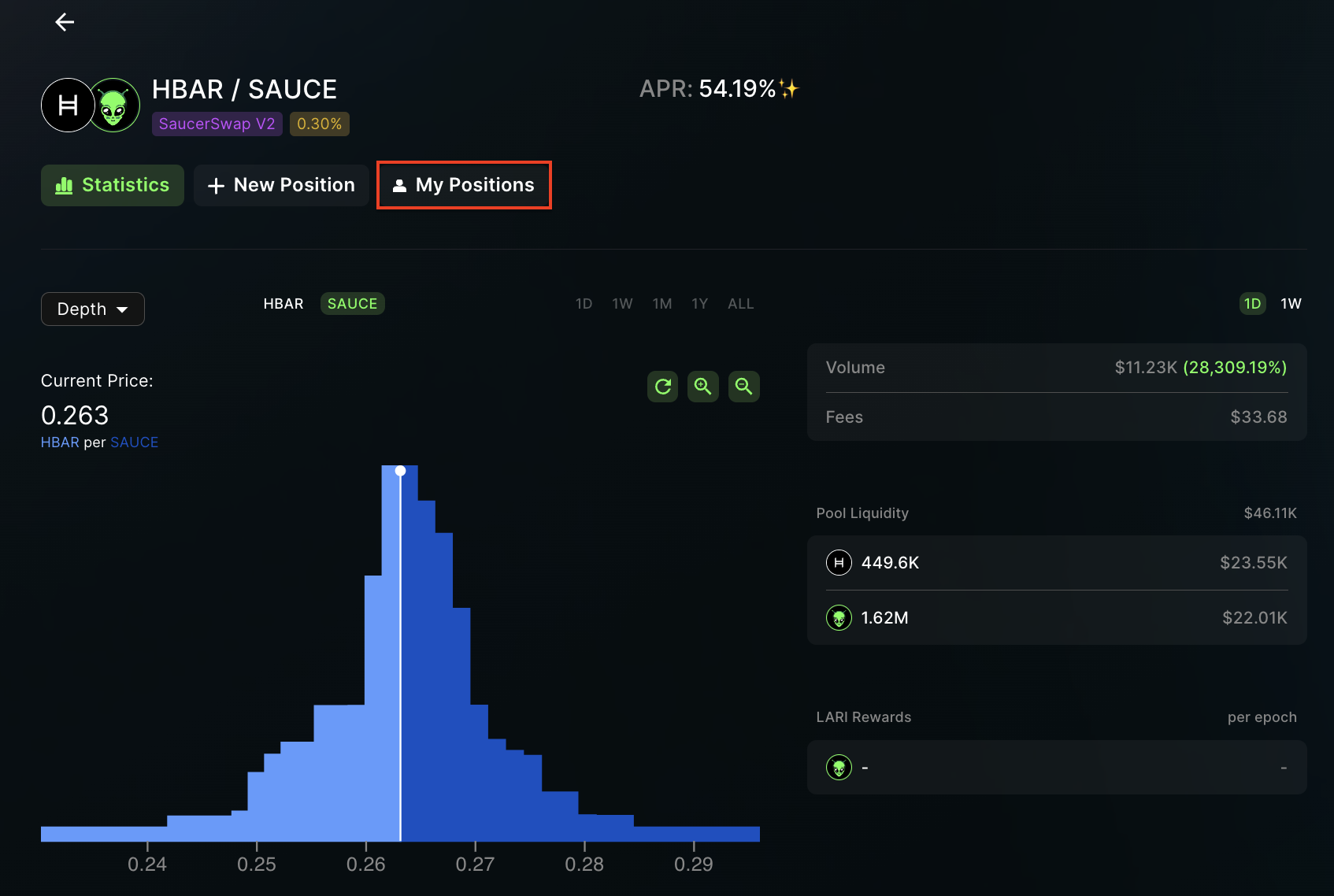Go back using the arrow icon

[65, 22]
